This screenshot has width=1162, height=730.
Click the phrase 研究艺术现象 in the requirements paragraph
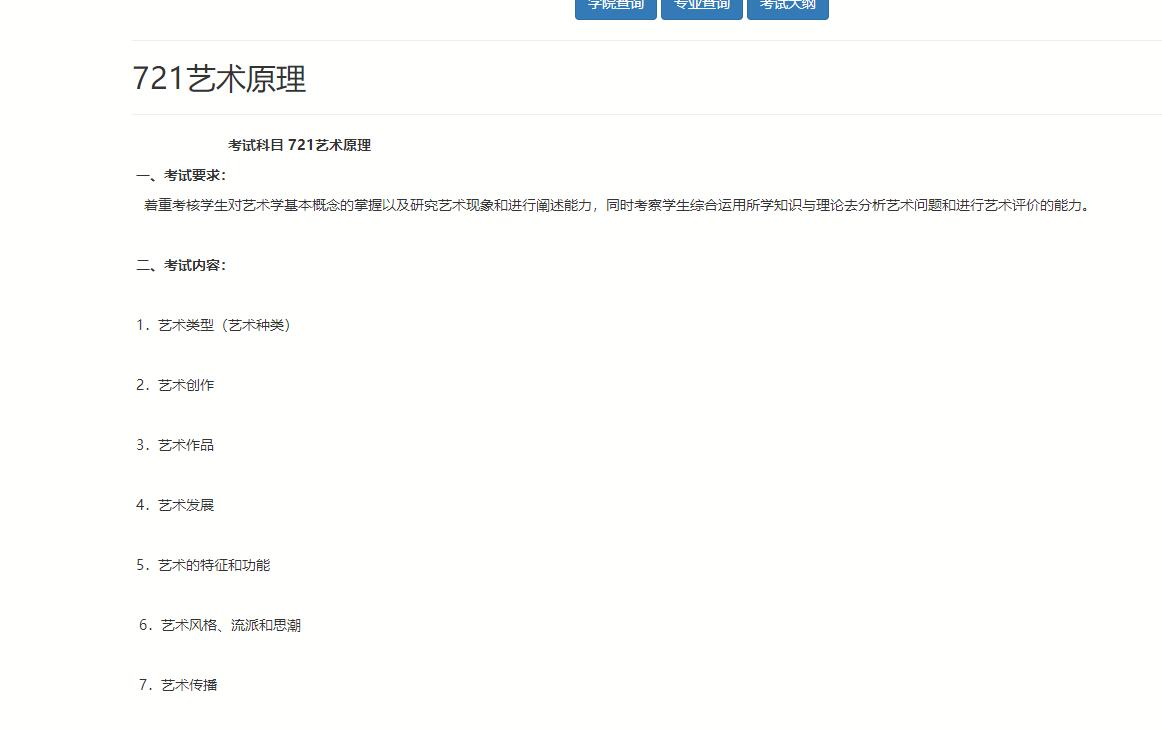(452, 205)
